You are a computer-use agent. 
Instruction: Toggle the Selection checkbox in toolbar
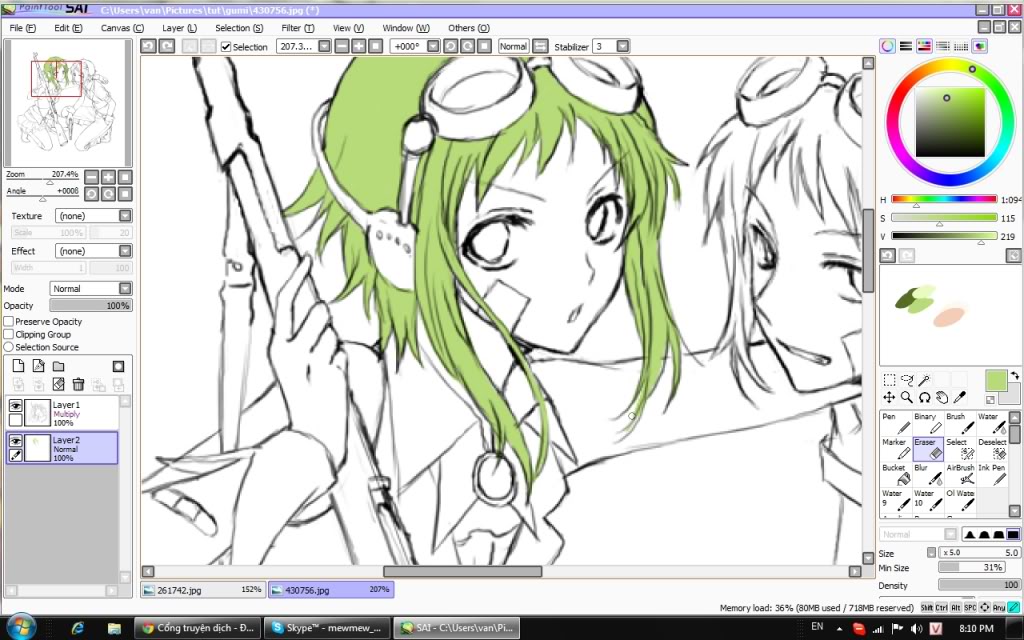[x=226, y=47]
